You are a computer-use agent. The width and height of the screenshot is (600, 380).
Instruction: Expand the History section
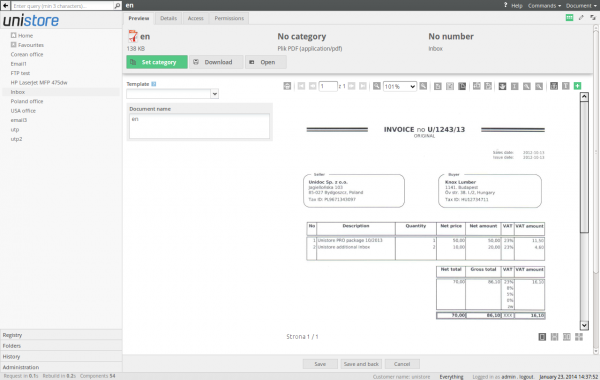pos(61,356)
